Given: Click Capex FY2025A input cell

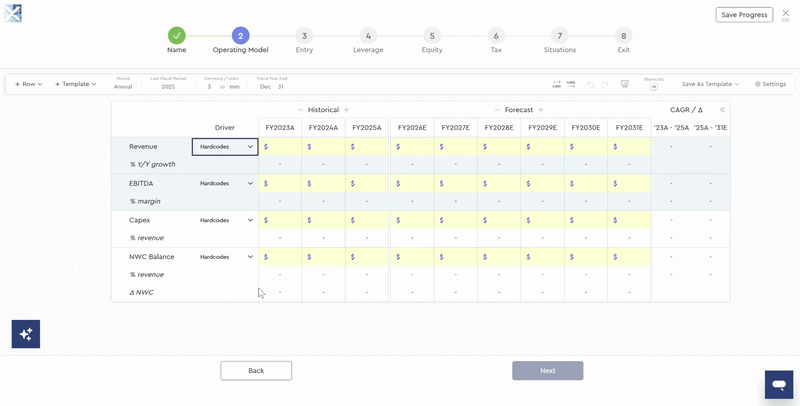Looking at the screenshot, I should point(367,220).
